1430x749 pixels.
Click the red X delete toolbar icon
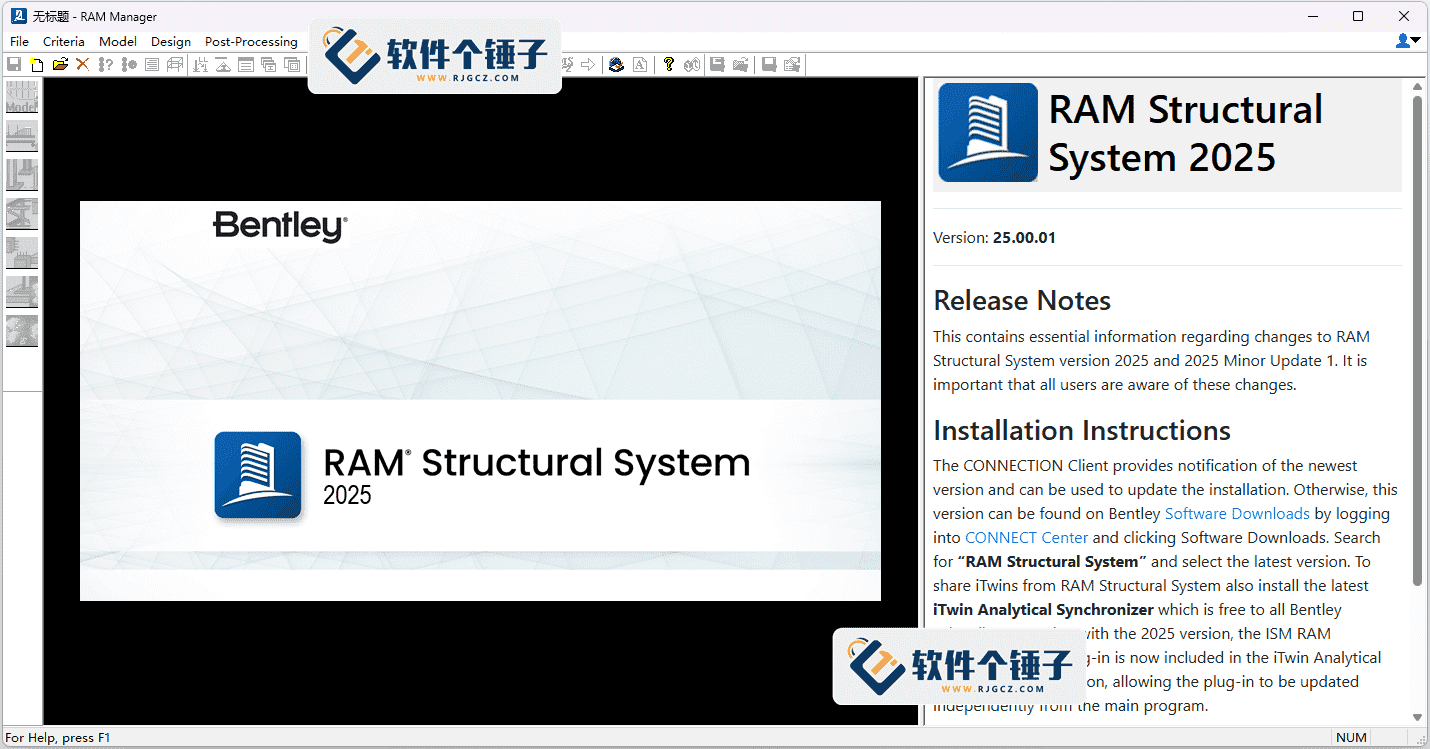(x=83, y=64)
